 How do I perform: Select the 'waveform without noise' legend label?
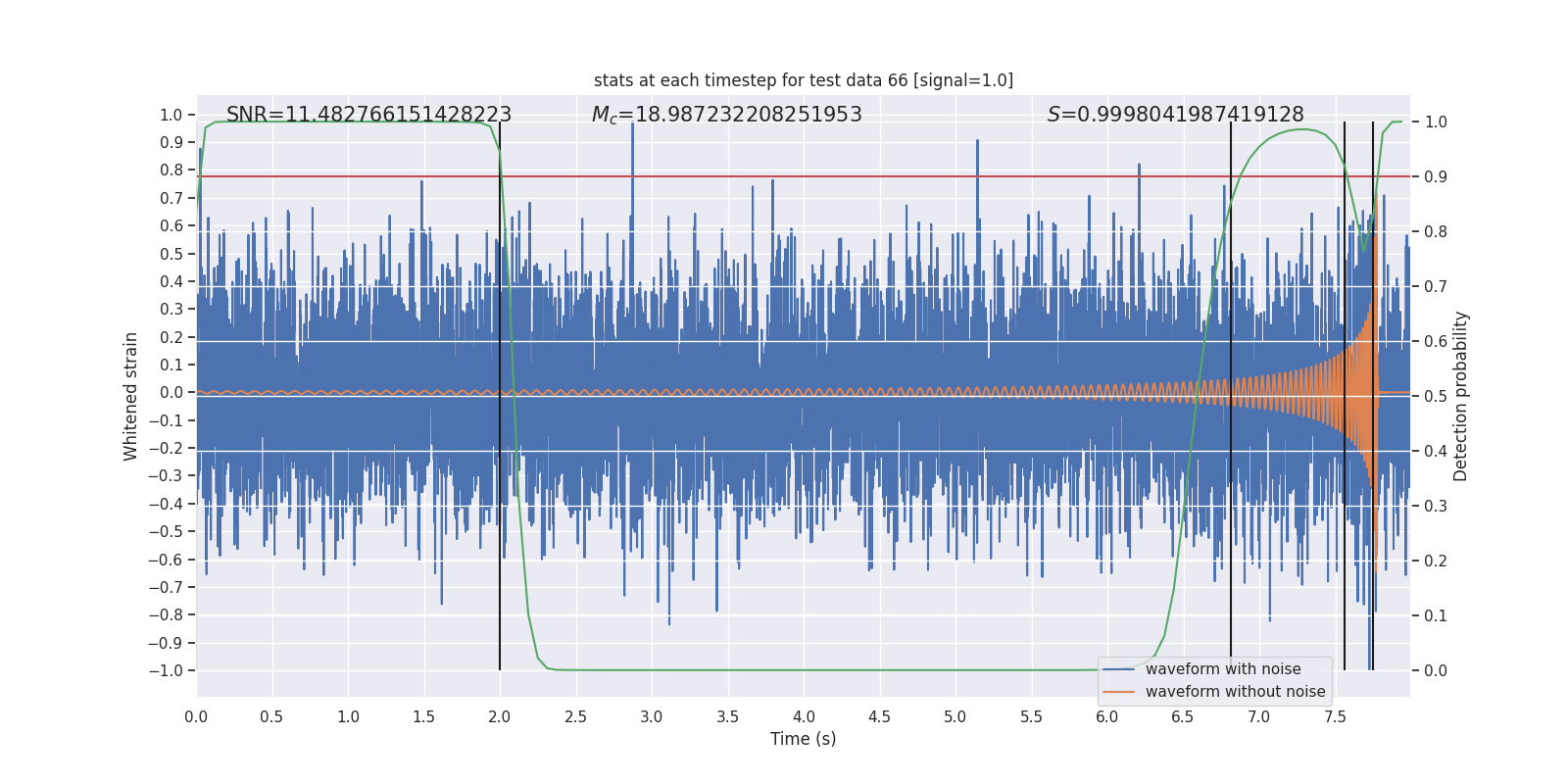pos(1235,692)
